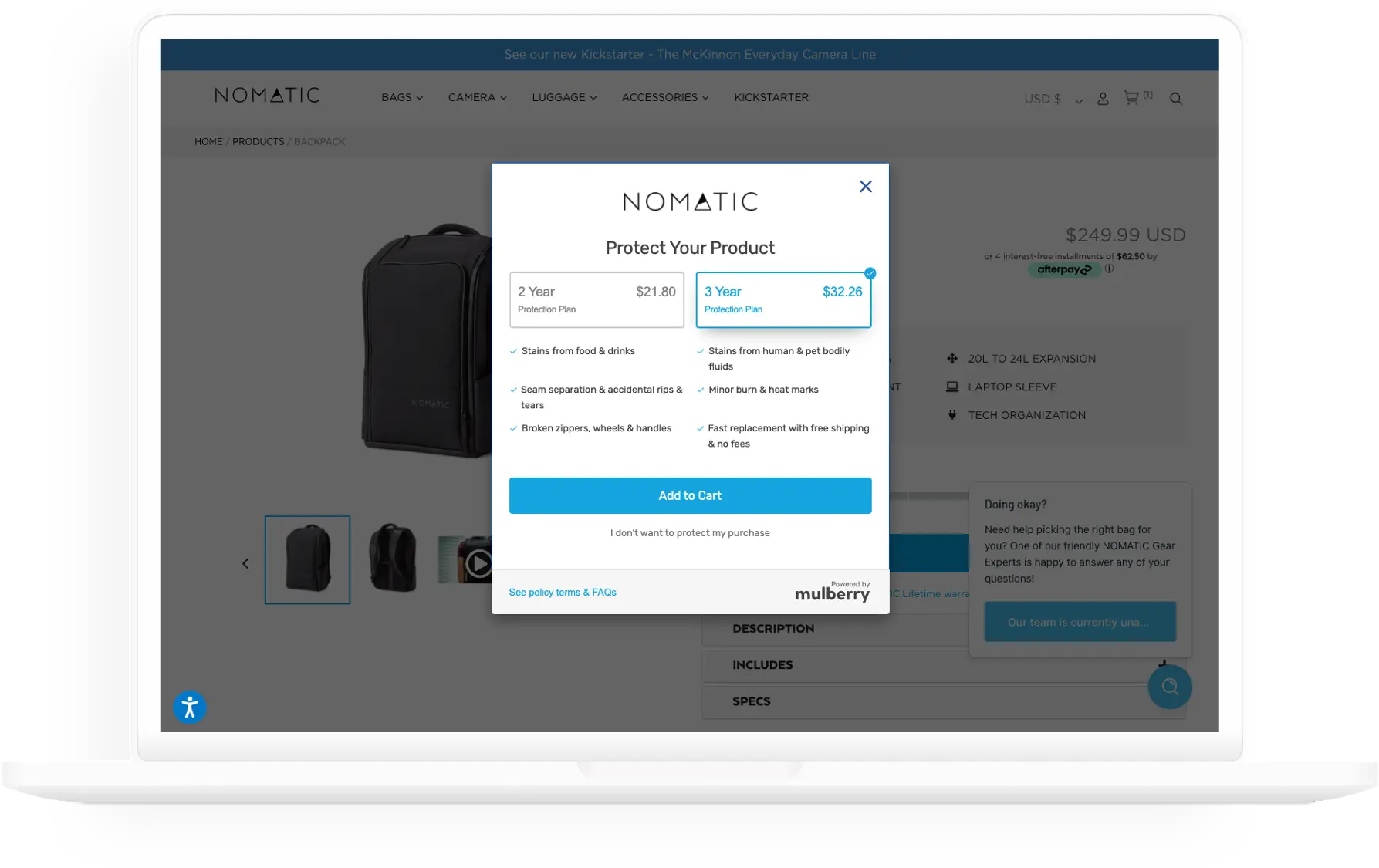
Task: Click the 'Protect Your Product' heading
Action: pos(690,248)
